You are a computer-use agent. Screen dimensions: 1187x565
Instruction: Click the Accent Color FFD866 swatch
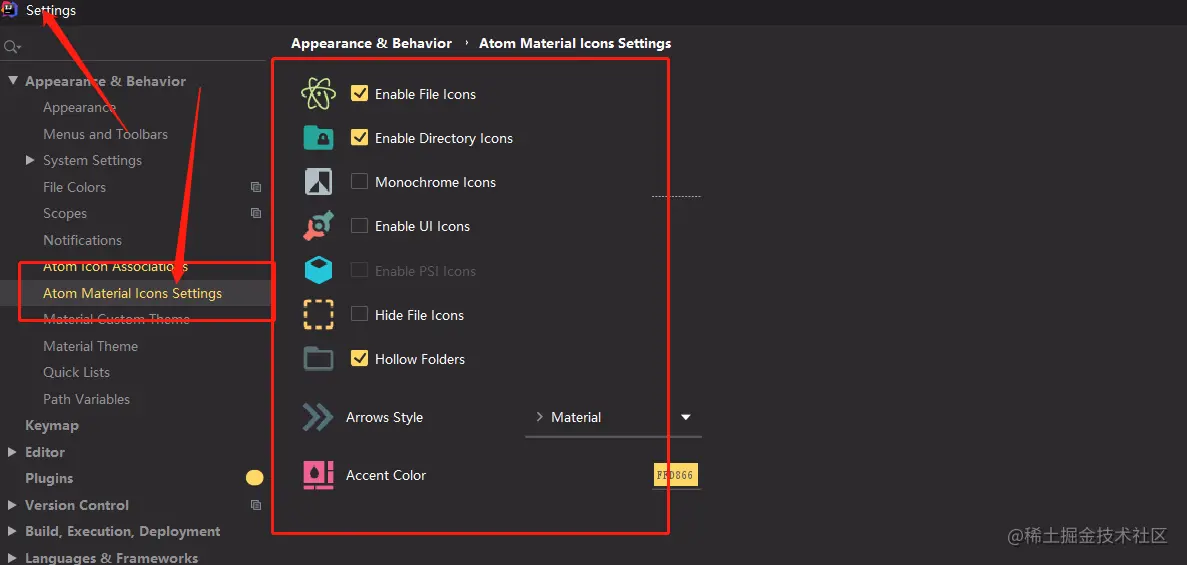click(676, 476)
